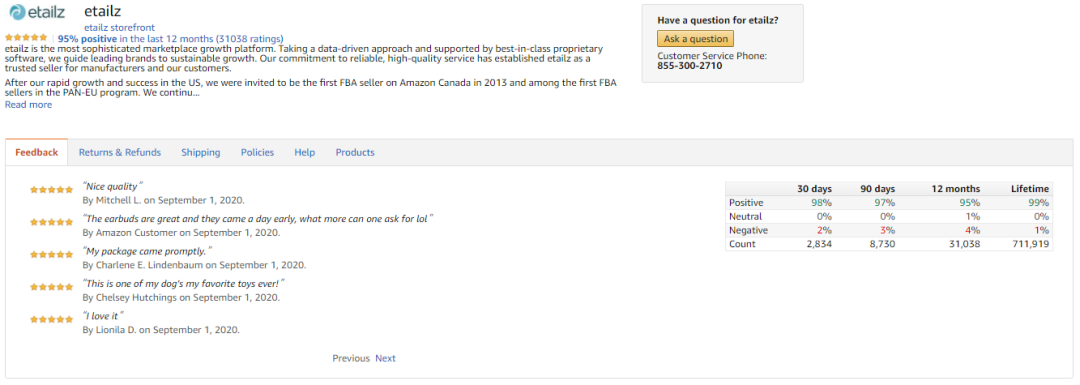Open the Help tab

304,152
